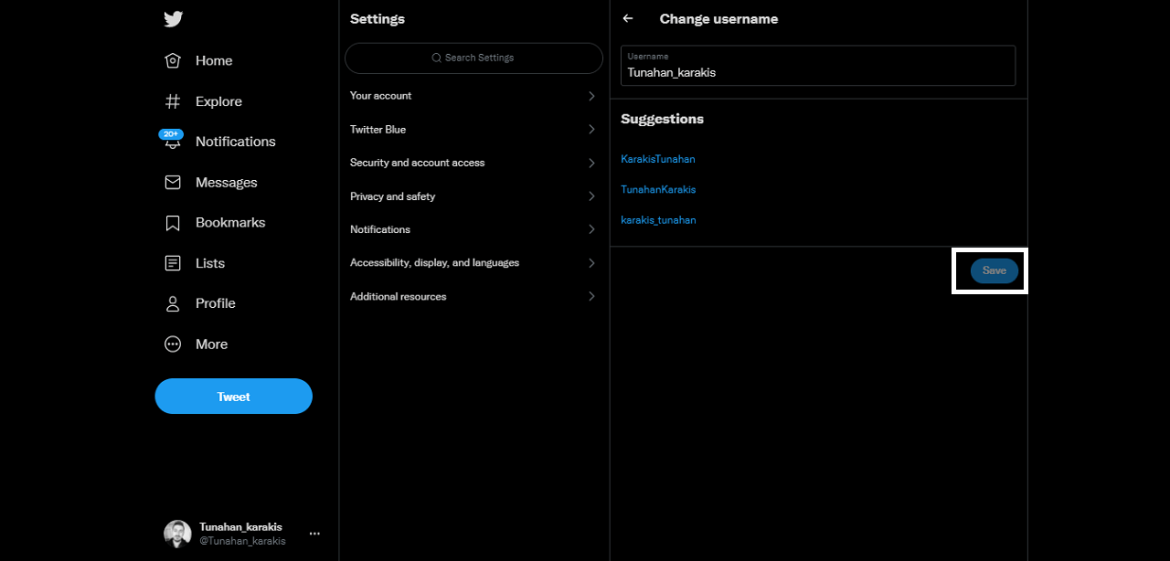The width and height of the screenshot is (1170, 561).
Task: Select the KarakisTunahan username suggestion
Action: click(658, 159)
